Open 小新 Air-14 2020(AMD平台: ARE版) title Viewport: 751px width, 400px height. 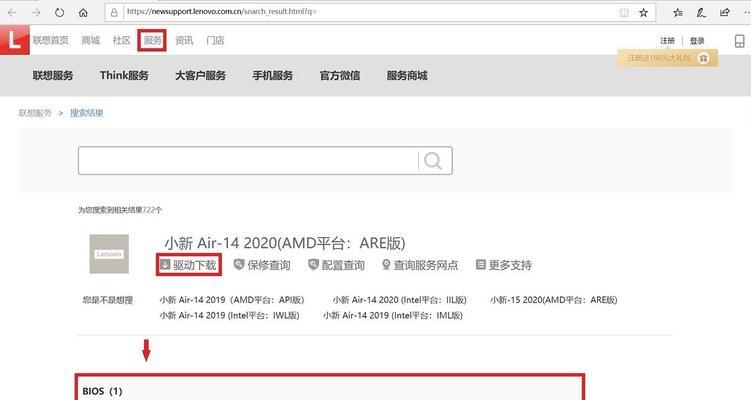(x=285, y=243)
